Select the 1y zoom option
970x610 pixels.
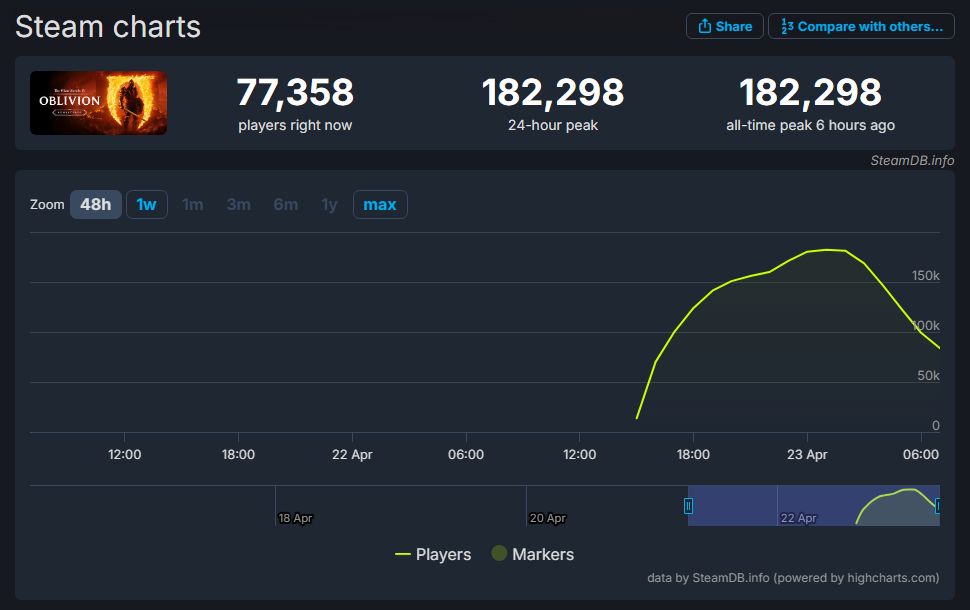point(330,205)
